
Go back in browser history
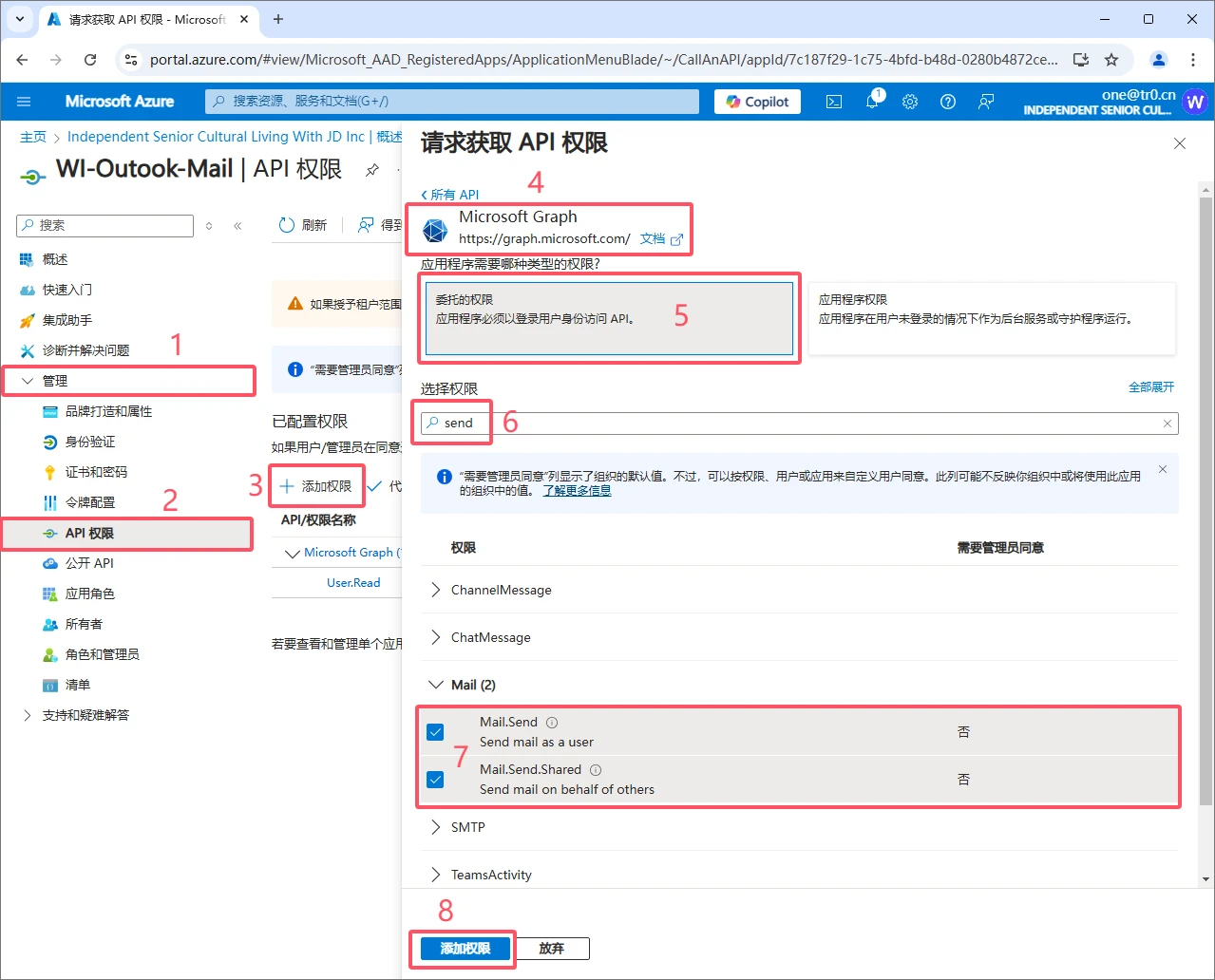[23, 60]
